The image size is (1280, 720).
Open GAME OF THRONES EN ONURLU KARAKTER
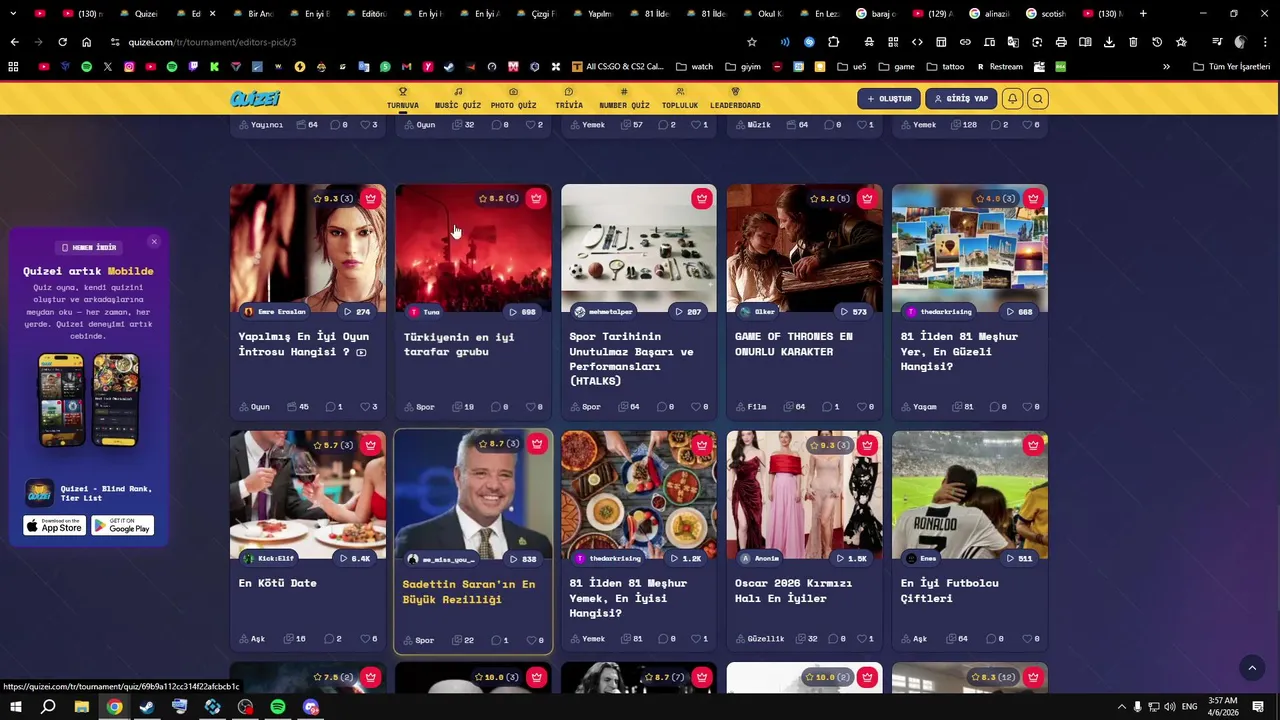coord(793,344)
